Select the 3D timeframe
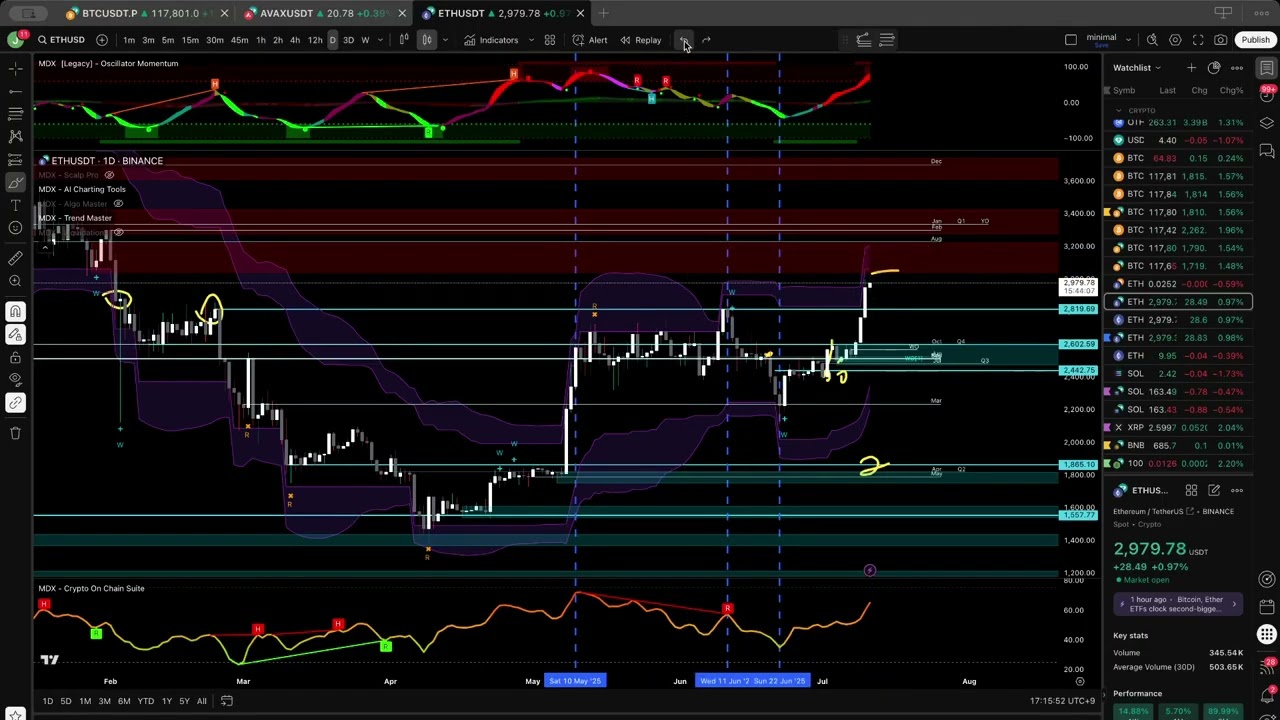The height and width of the screenshot is (720, 1280). (x=348, y=40)
